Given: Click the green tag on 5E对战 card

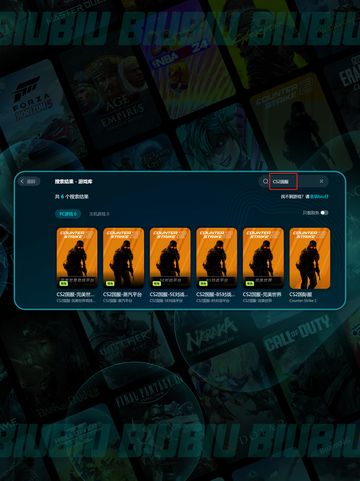Looking at the screenshot, I should [156, 283].
